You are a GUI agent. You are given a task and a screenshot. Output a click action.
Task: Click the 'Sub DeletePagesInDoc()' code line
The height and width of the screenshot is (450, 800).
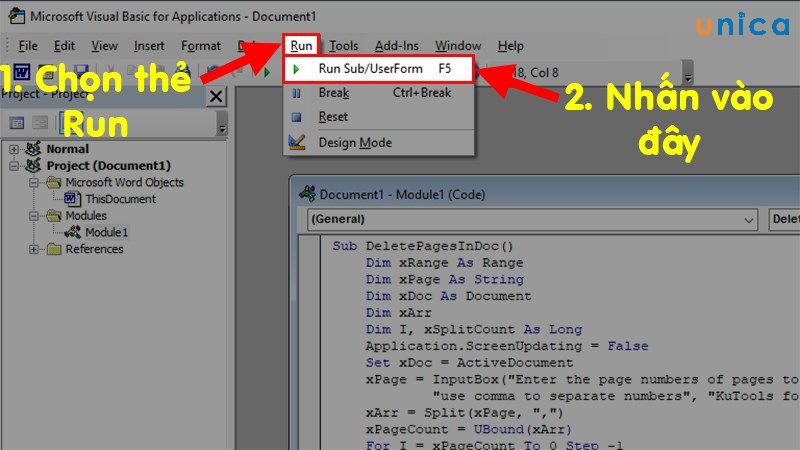click(422, 246)
